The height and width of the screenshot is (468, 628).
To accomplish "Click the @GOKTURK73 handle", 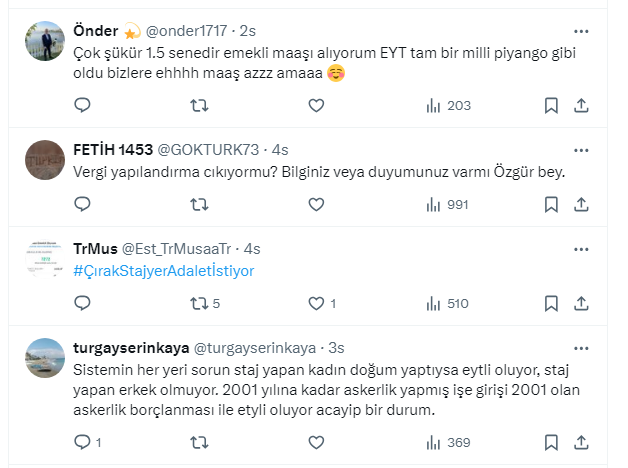I will (x=206, y=149).
